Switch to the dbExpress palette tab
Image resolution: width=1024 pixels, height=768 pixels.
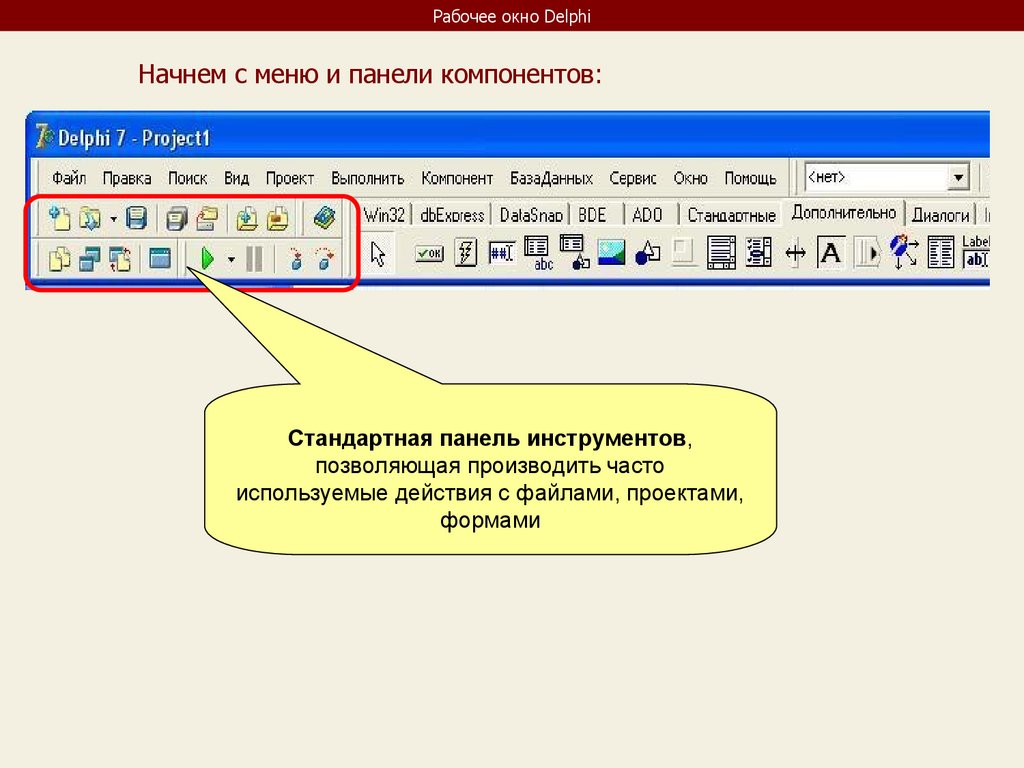pos(452,215)
